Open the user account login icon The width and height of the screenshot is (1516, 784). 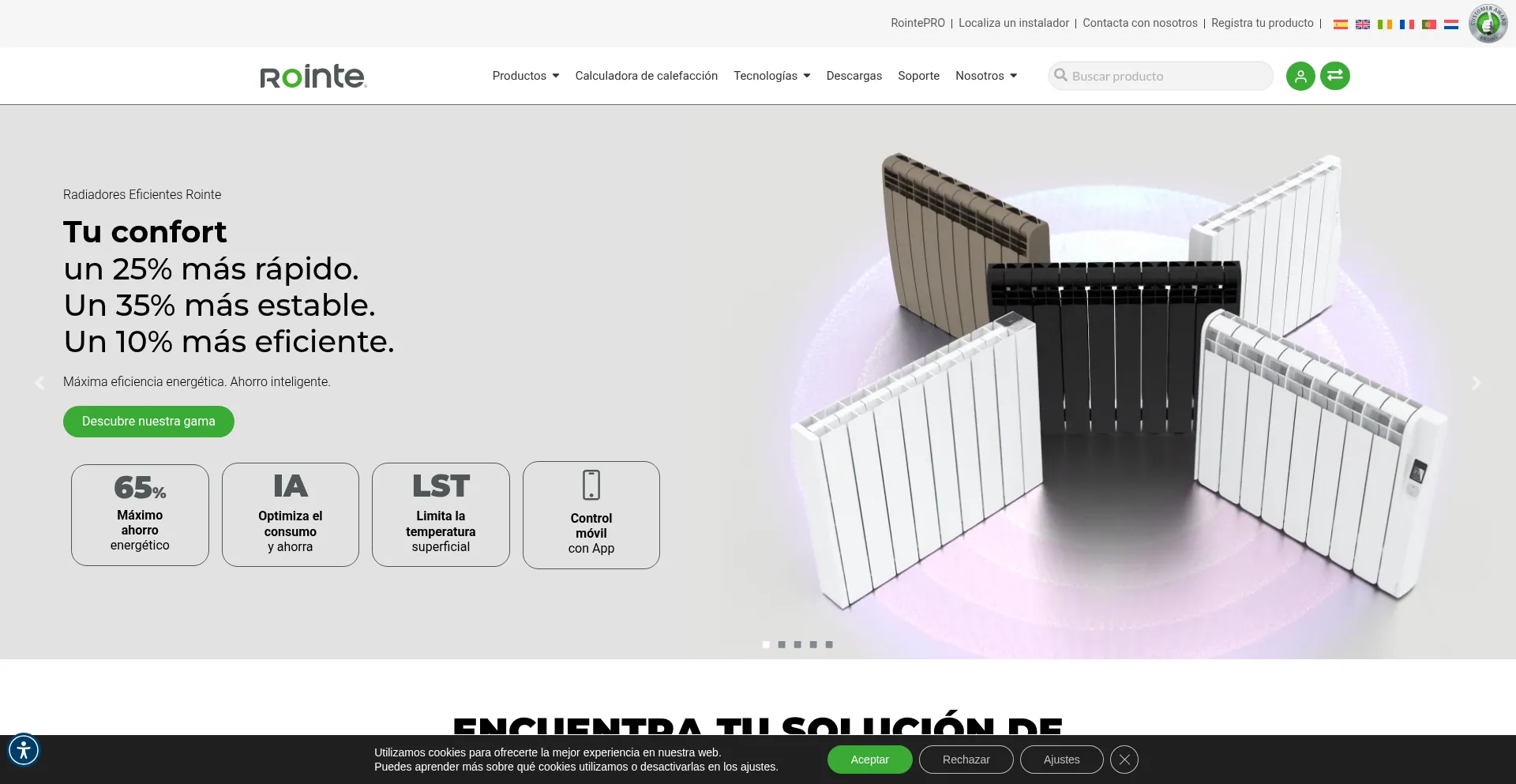coord(1300,76)
